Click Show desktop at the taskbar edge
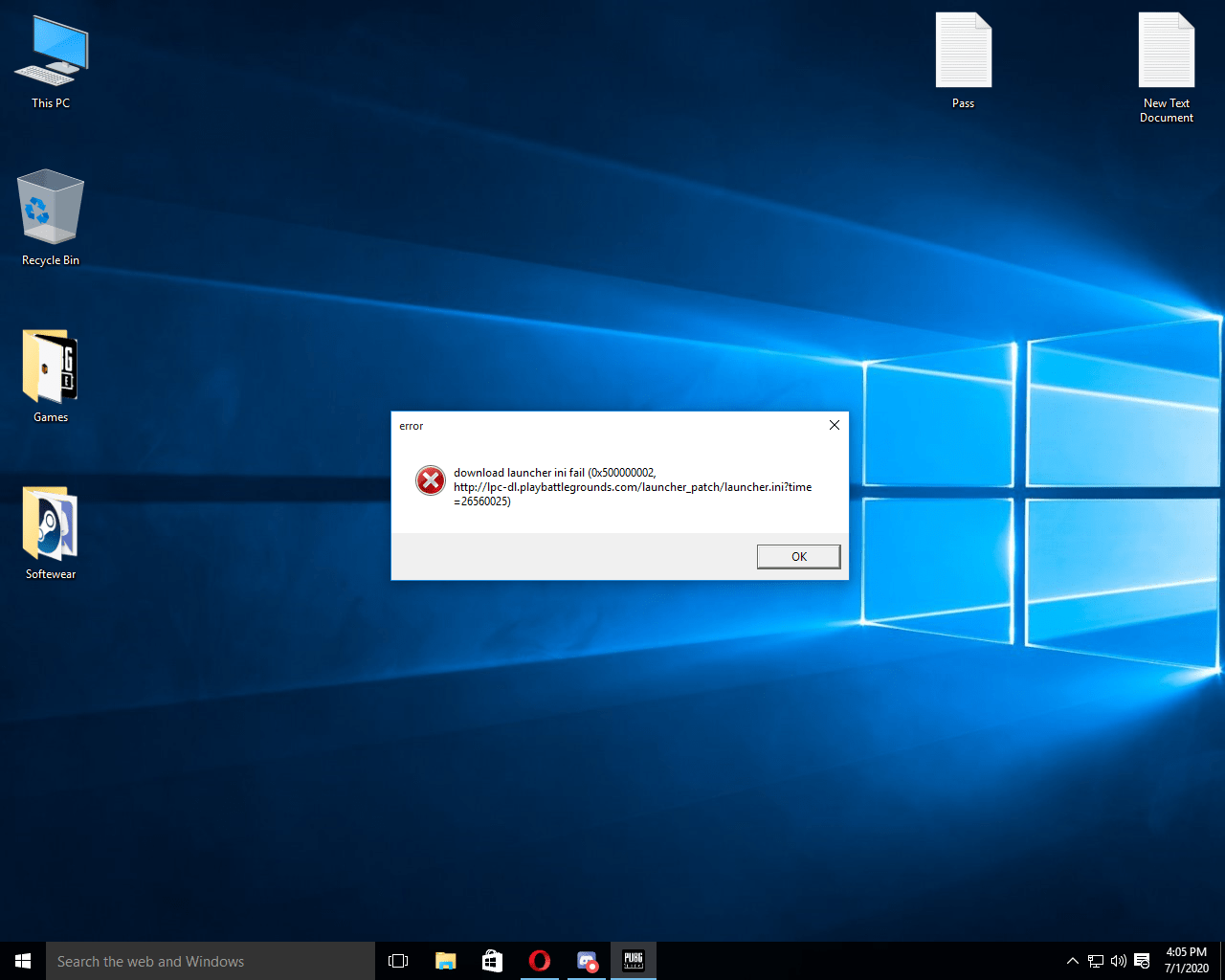Screen dimensions: 1225x980 coord(1222,961)
